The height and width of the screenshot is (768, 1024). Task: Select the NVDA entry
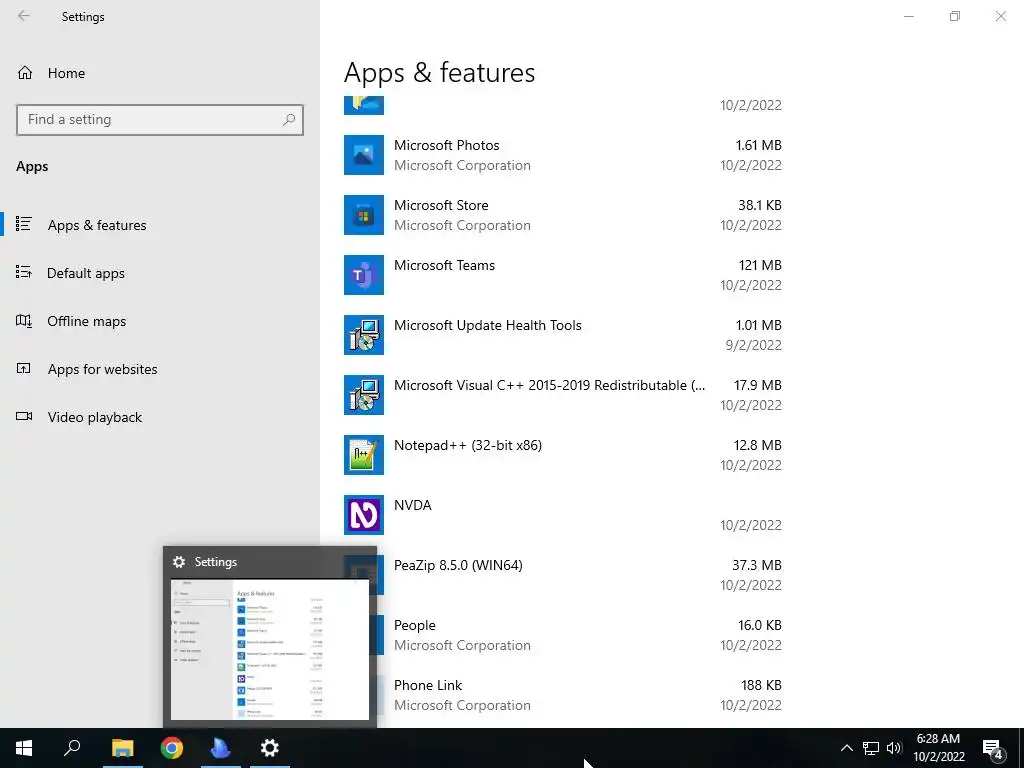[563, 515]
